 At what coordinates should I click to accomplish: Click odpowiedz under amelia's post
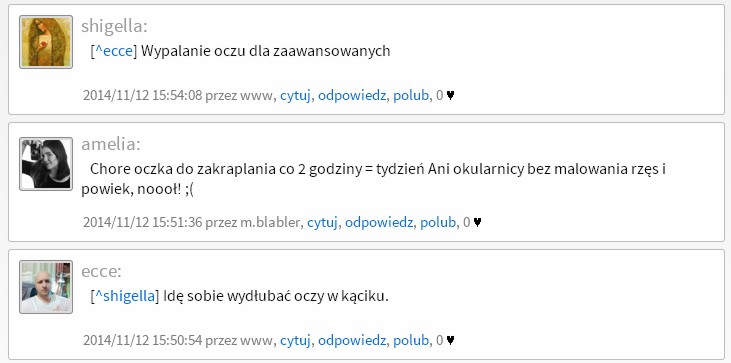tap(379, 223)
